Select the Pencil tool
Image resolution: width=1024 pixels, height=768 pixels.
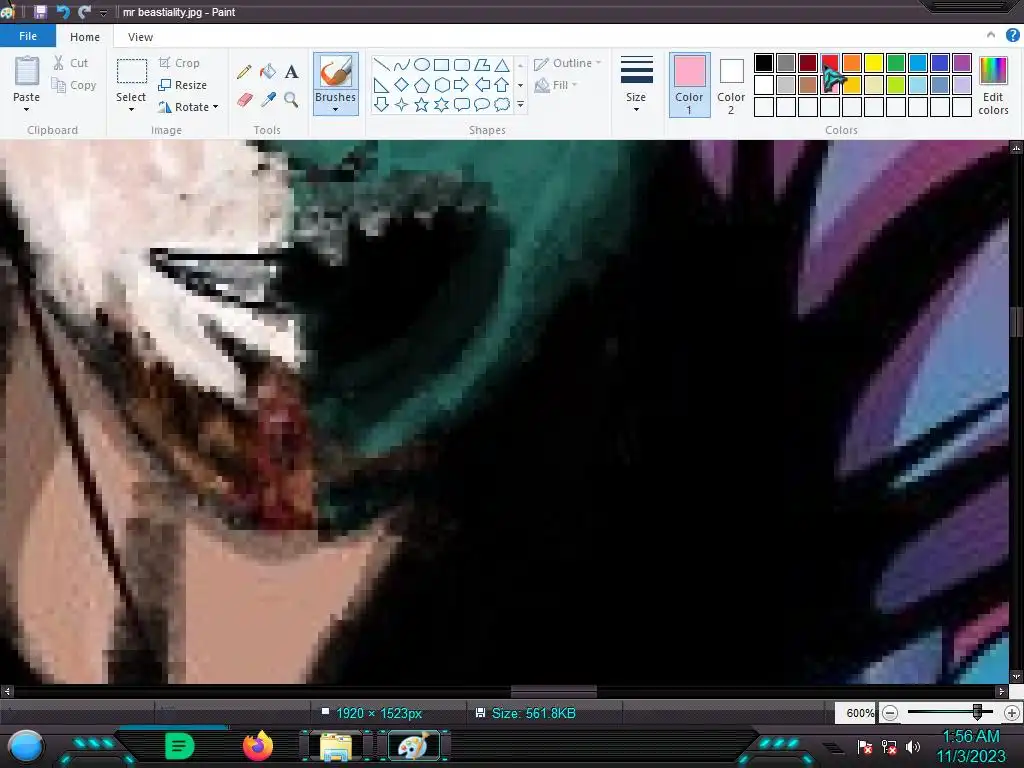click(244, 72)
